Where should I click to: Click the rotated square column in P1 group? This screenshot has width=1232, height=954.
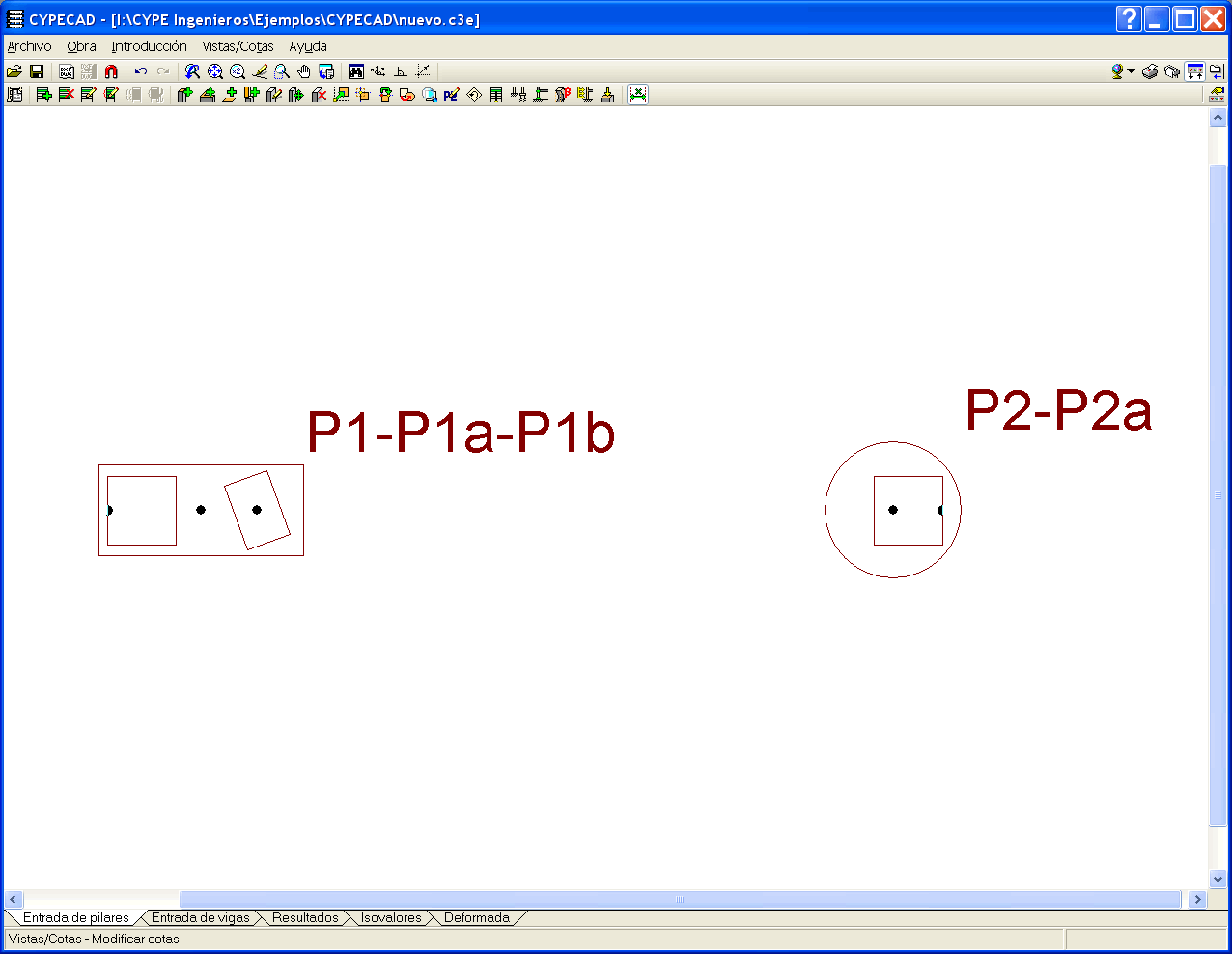pos(257,510)
